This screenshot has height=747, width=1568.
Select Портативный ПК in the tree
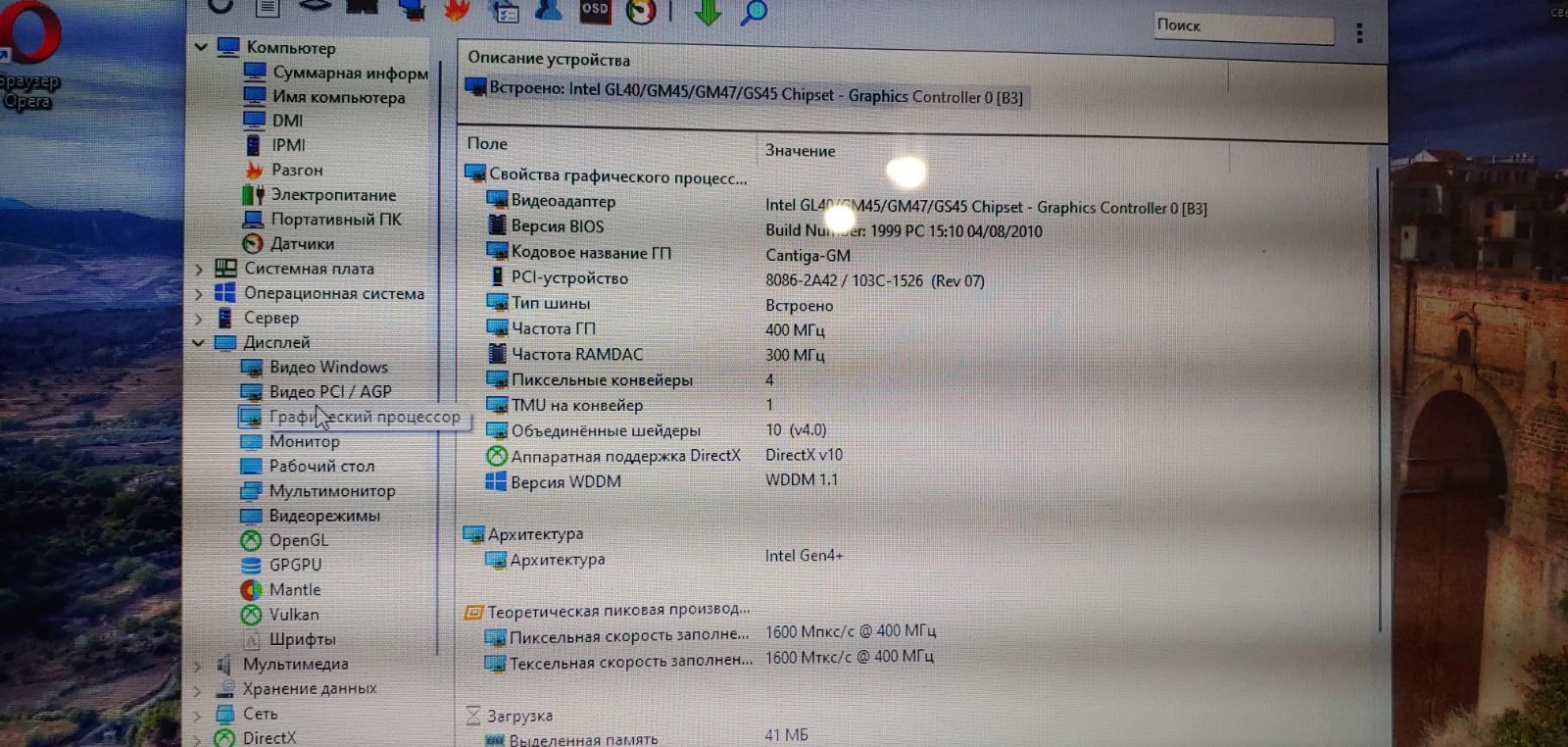[321, 219]
